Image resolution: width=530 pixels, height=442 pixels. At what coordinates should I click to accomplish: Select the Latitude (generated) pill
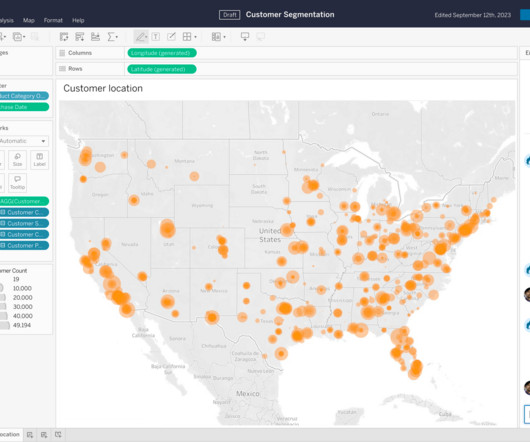click(162, 69)
